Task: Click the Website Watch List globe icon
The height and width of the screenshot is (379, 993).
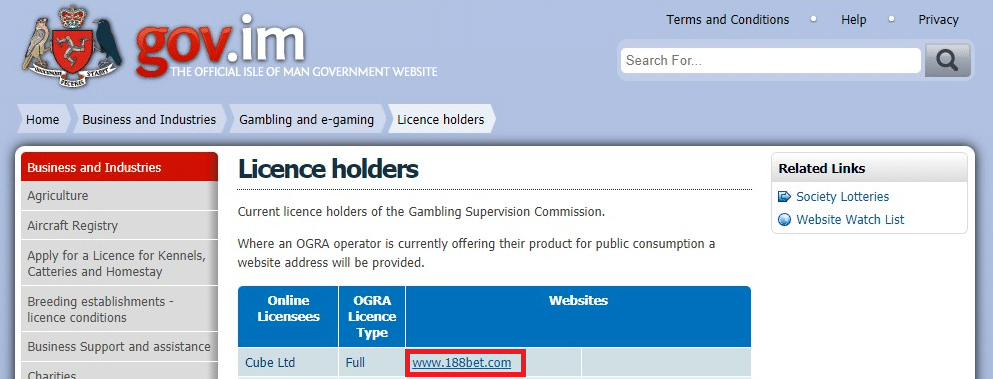Action: [784, 219]
